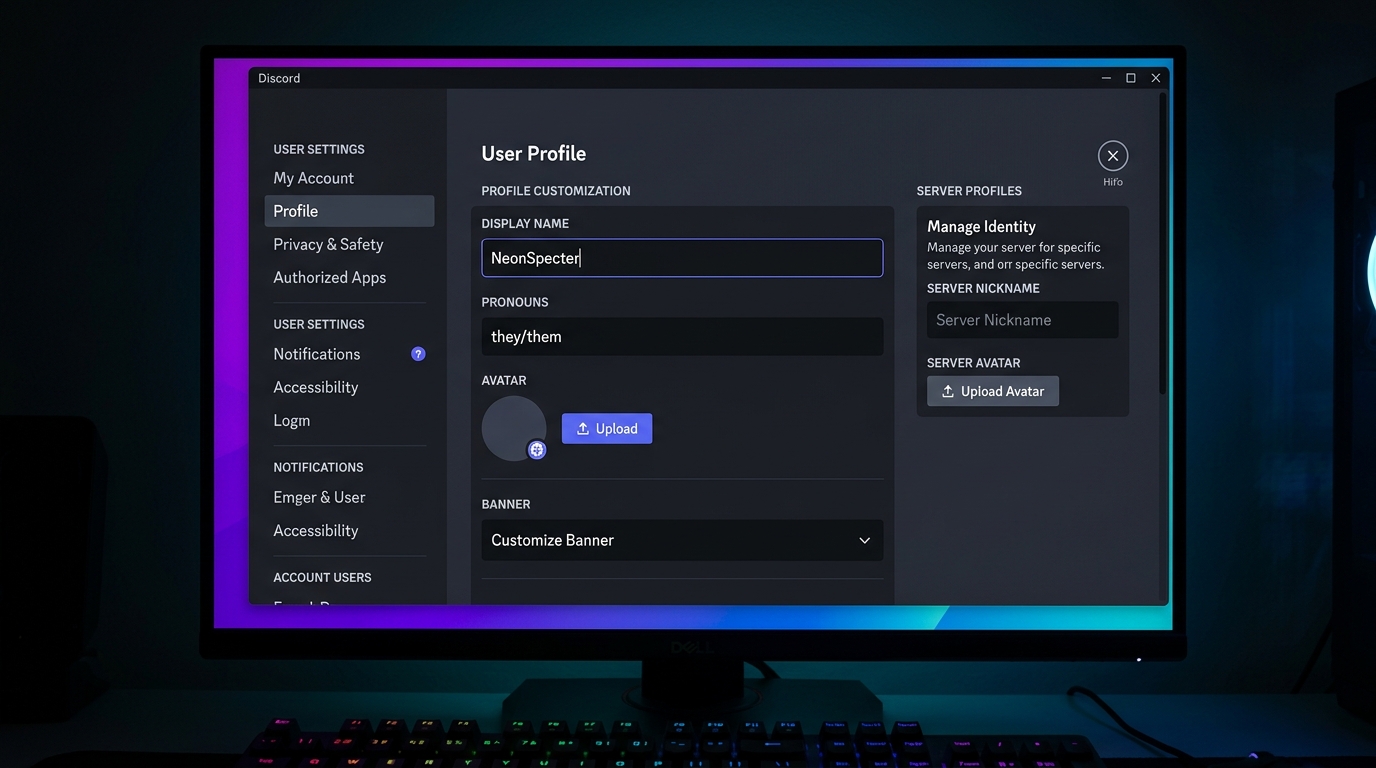Click the round avatar preview image

[x=514, y=428]
